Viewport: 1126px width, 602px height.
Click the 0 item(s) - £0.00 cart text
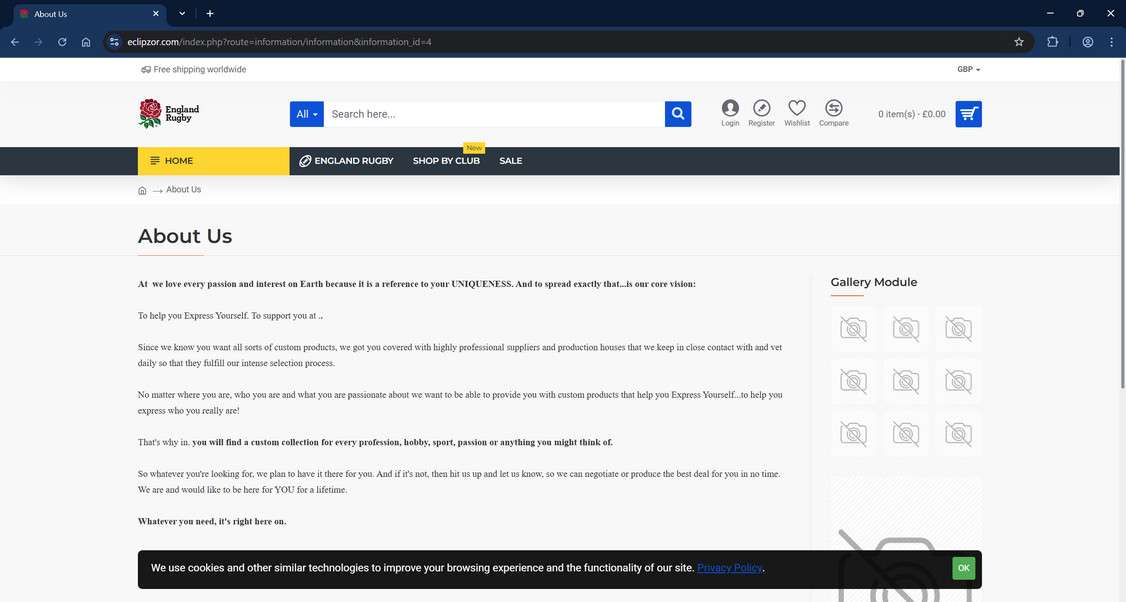coord(911,114)
